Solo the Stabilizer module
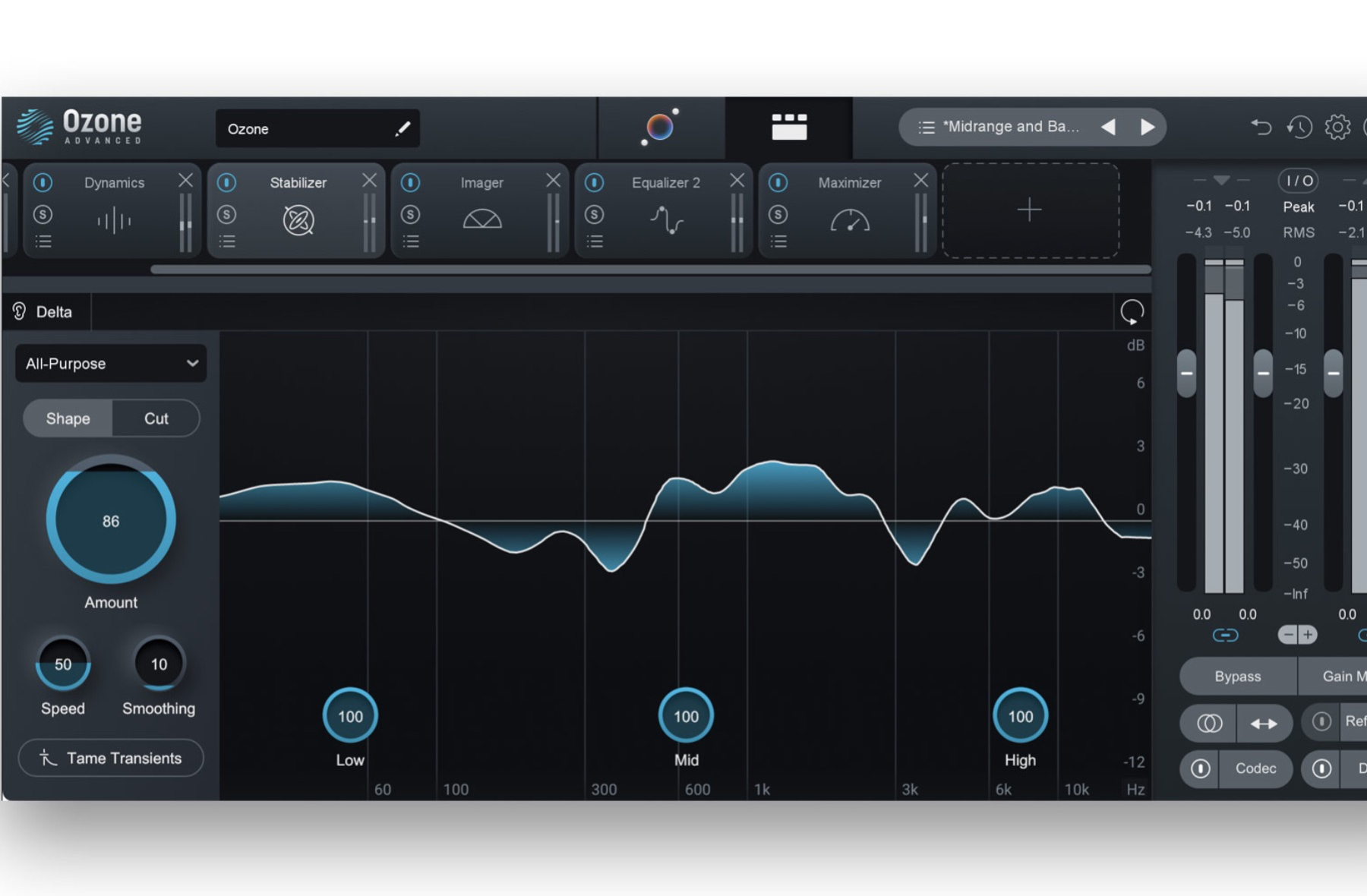This screenshot has width=1367, height=896. coord(226,214)
